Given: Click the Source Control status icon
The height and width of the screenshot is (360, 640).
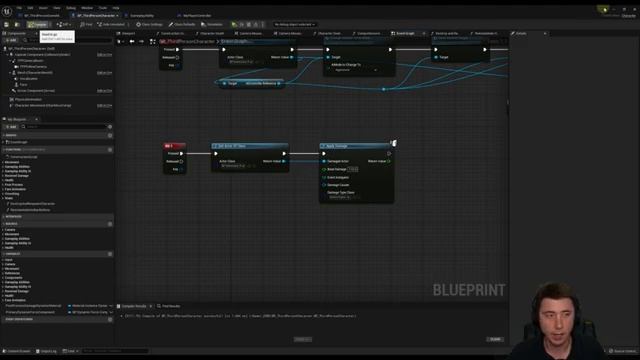Looking at the screenshot, I should 622,351.
